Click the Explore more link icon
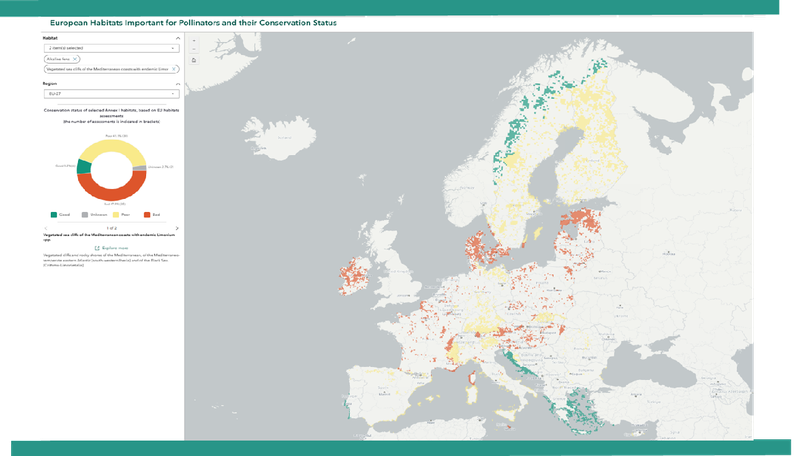This screenshot has height=456, width=800. coord(97,246)
